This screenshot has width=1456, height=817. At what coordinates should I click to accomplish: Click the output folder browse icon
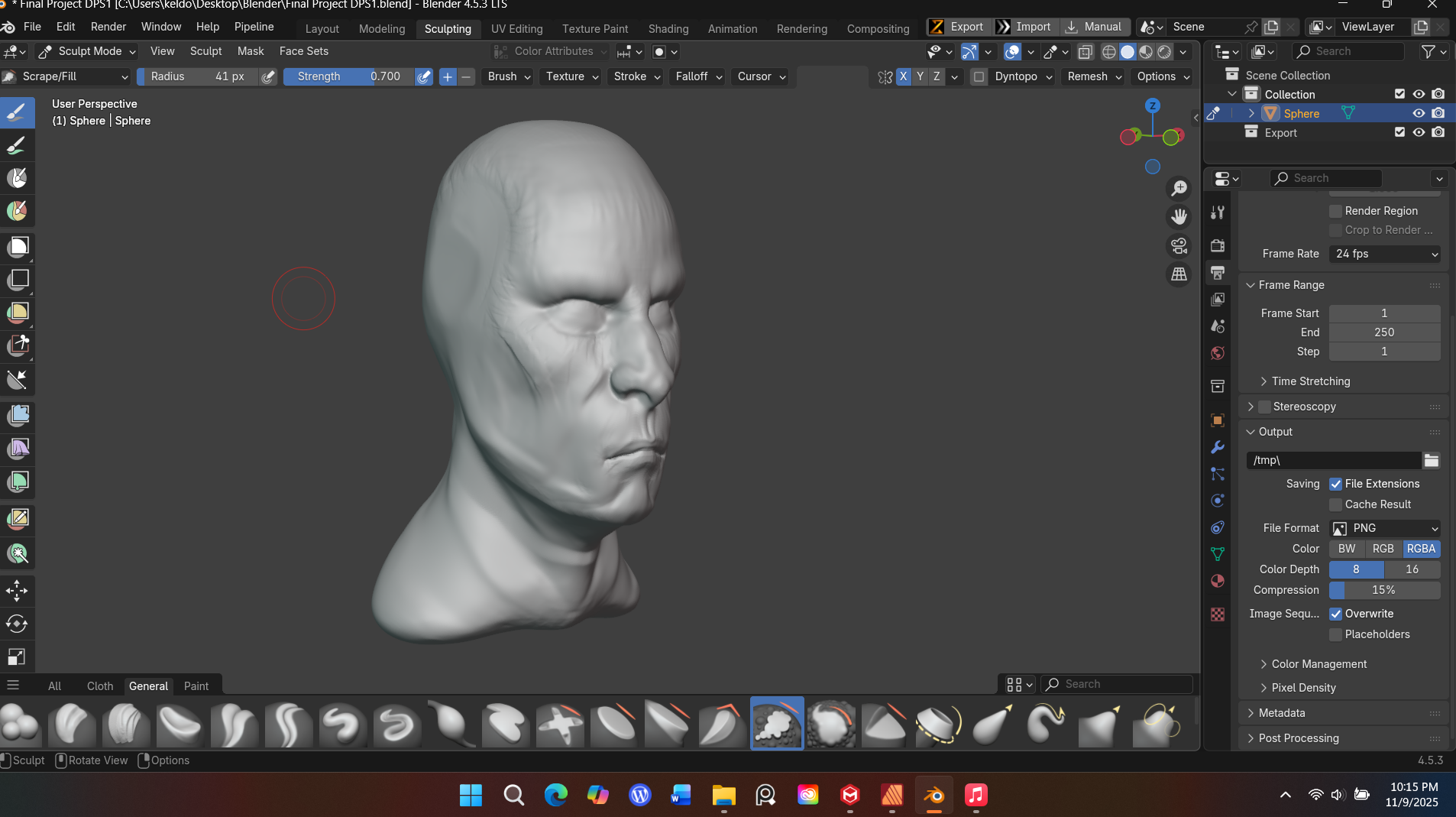(1432, 460)
